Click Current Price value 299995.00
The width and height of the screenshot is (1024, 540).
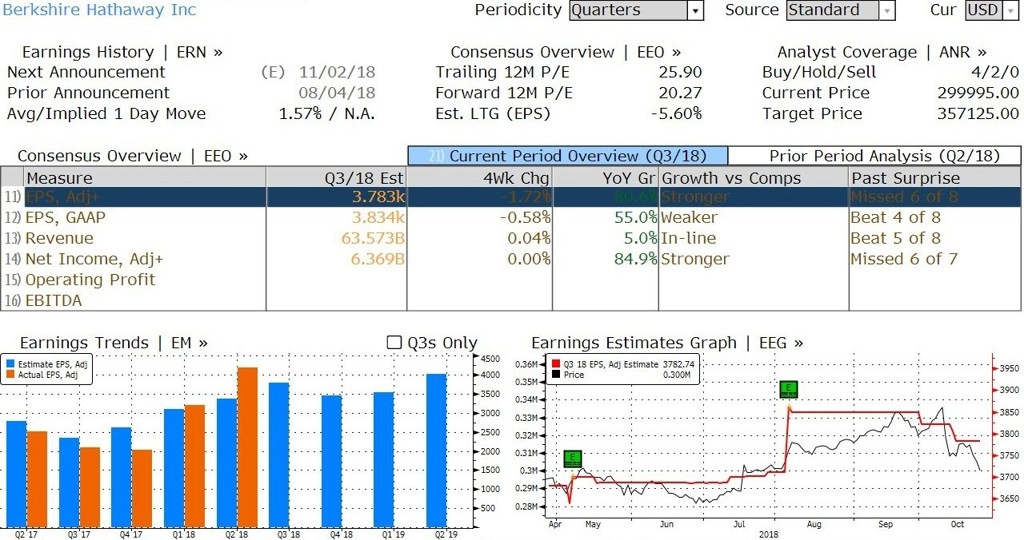pos(978,93)
